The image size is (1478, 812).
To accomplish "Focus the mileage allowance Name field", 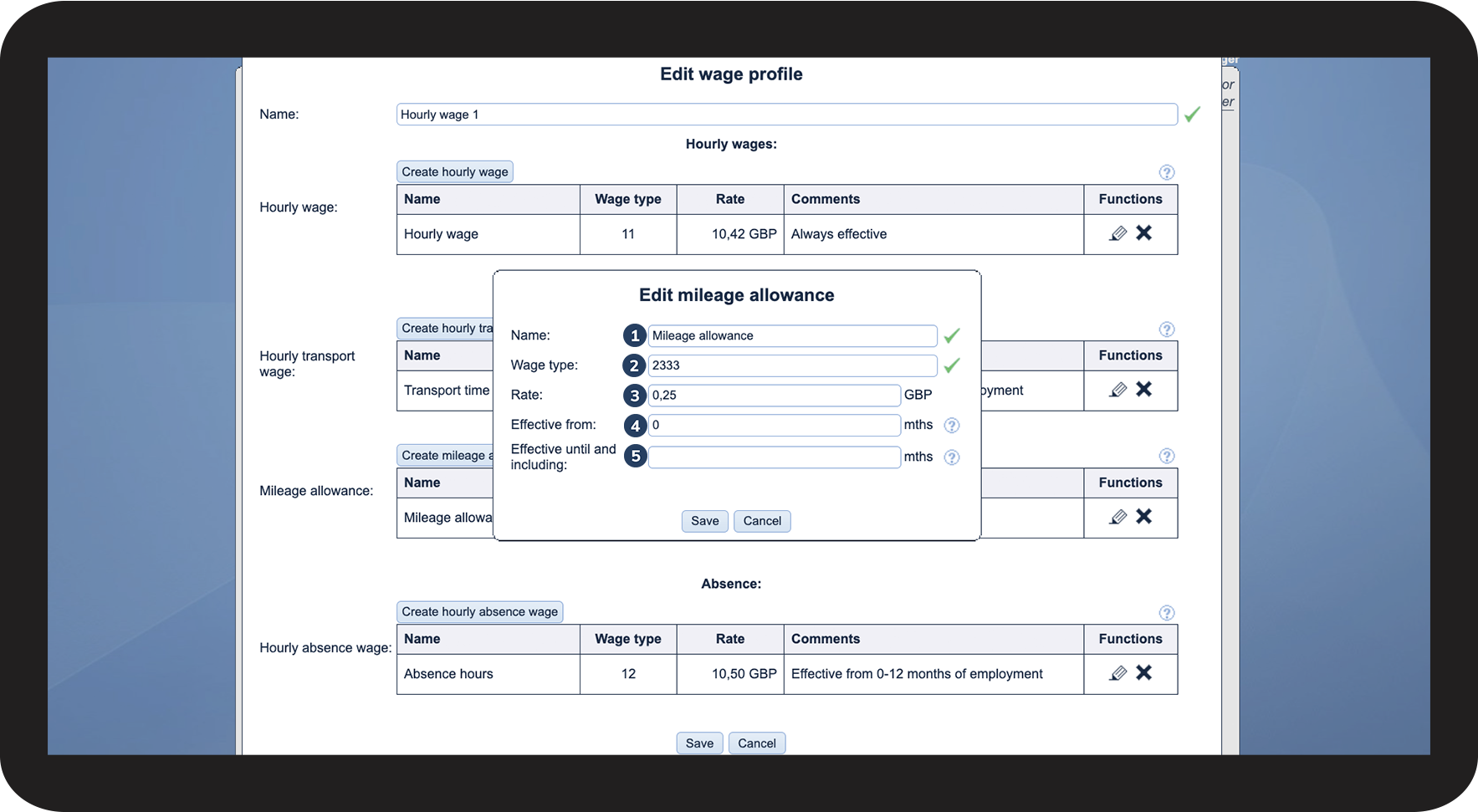I will coord(793,336).
